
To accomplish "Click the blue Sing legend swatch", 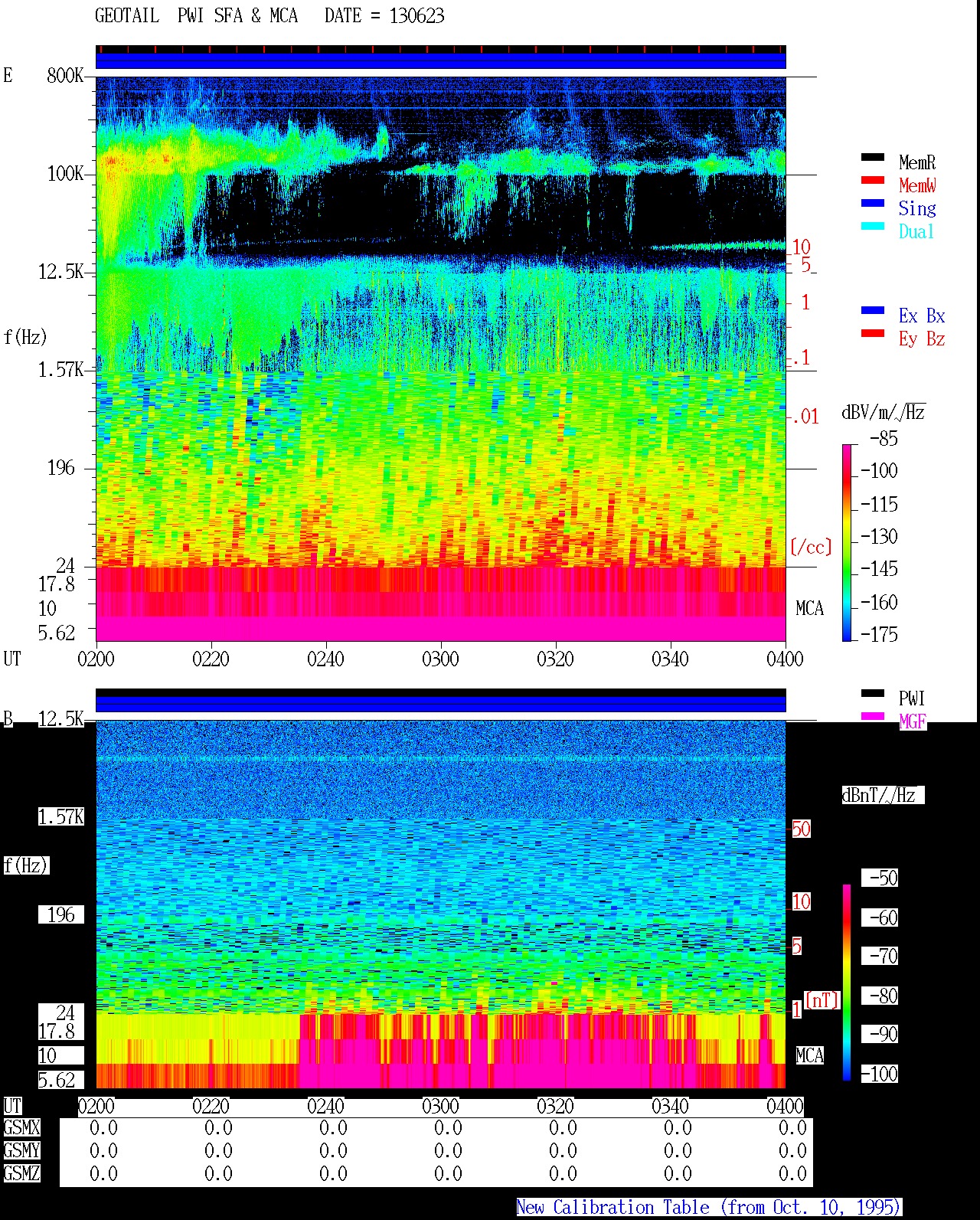I will pos(873,203).
